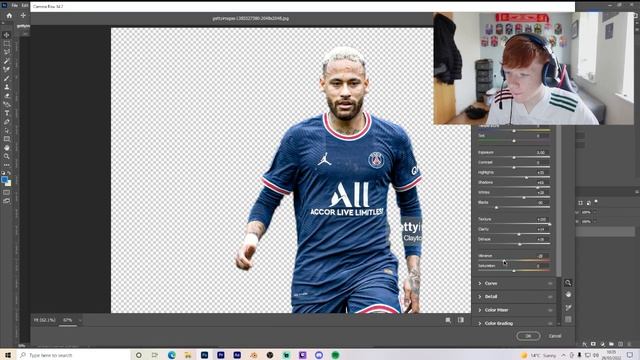640x360 pixels.
Task: Select the Type tool
Action: click(7, 113)
